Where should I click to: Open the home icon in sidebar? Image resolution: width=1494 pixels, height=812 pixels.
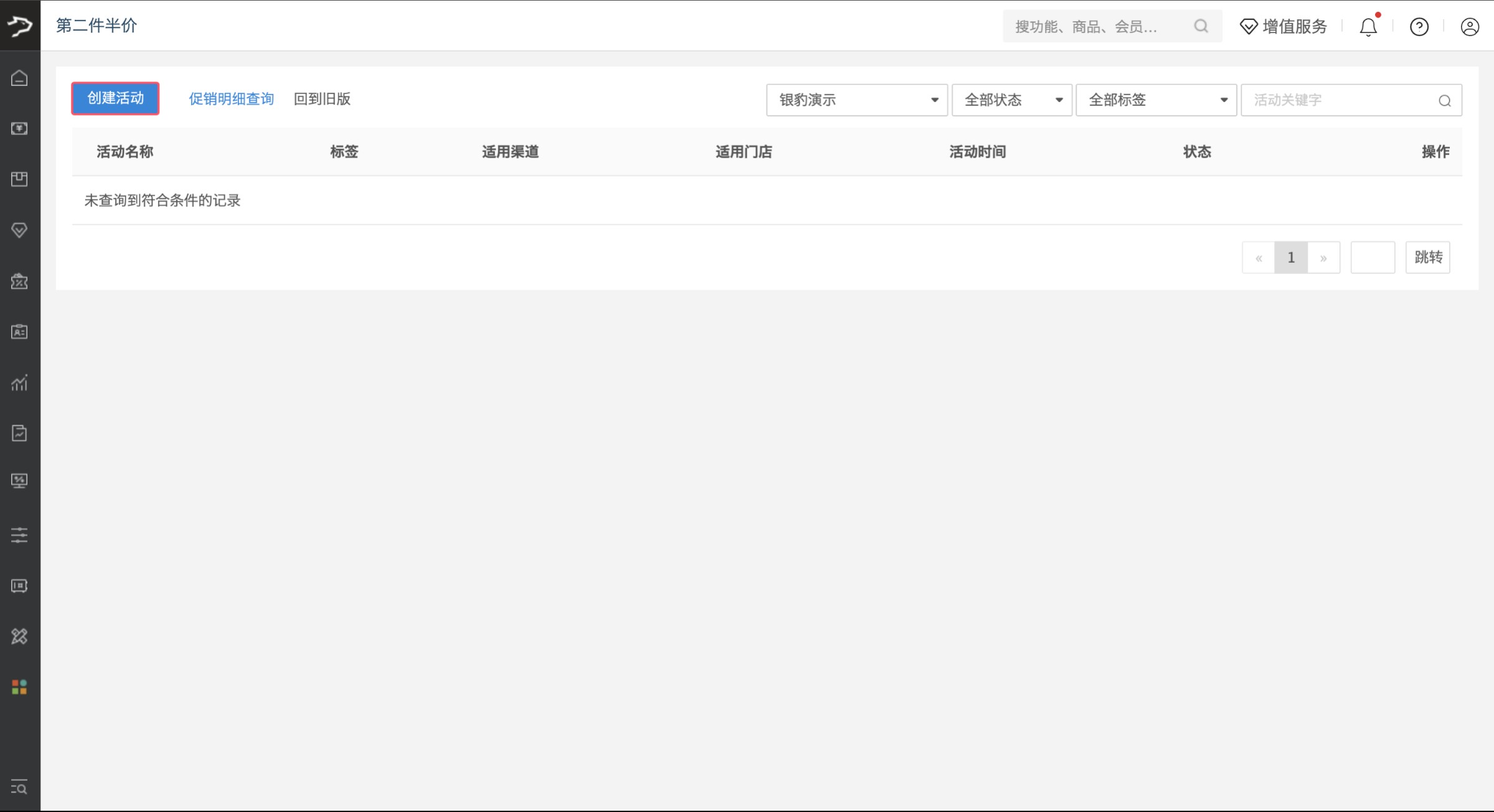point(19,78)
